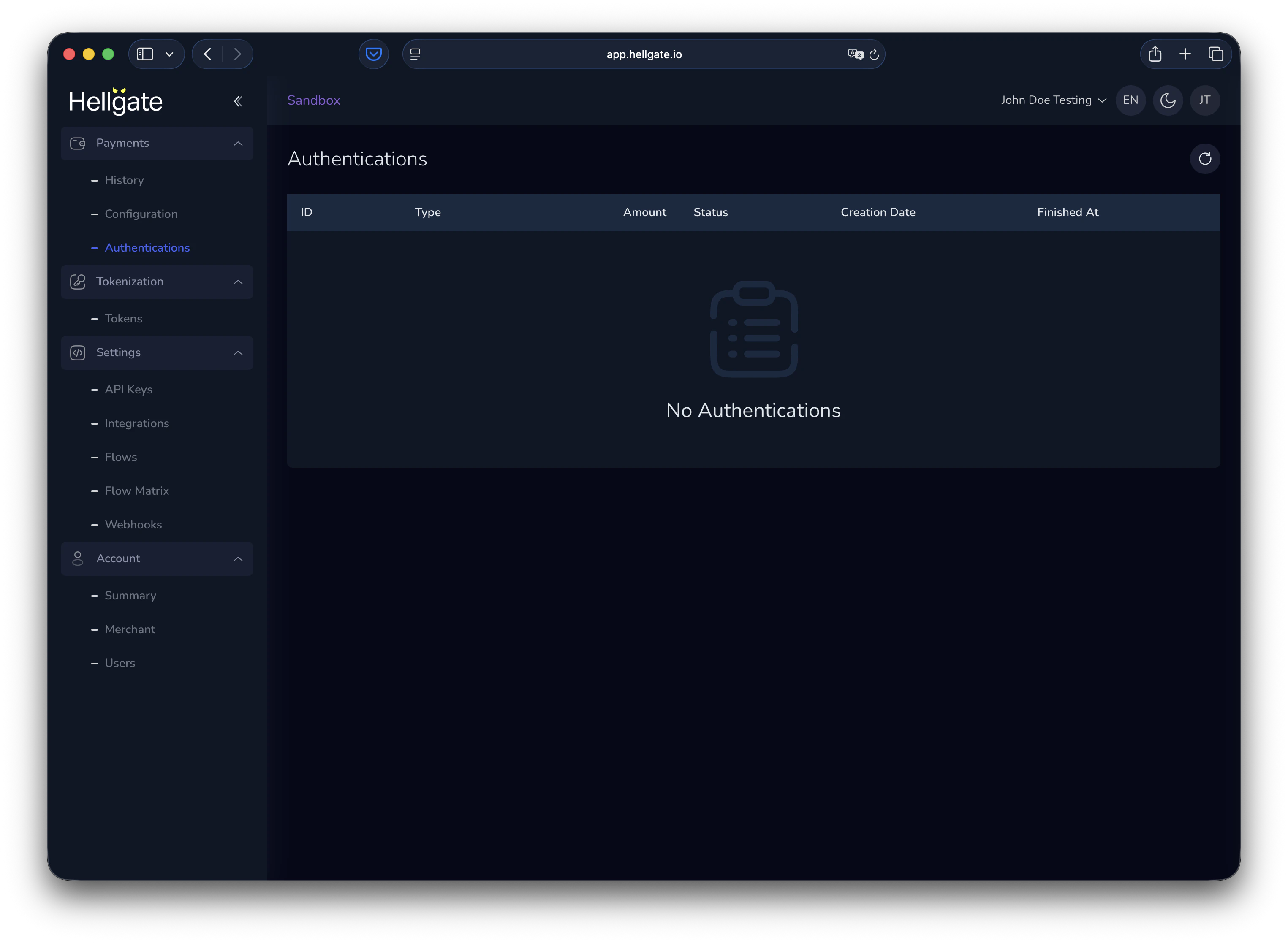
Task: Collapse the Account section chevron
Action: pos(238,559)
